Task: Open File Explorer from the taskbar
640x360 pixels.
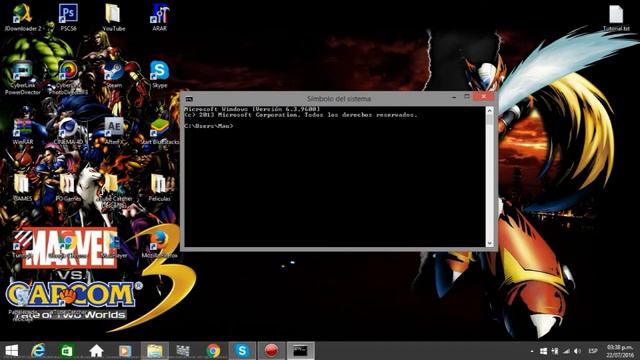Action: (x=155, y=351)
